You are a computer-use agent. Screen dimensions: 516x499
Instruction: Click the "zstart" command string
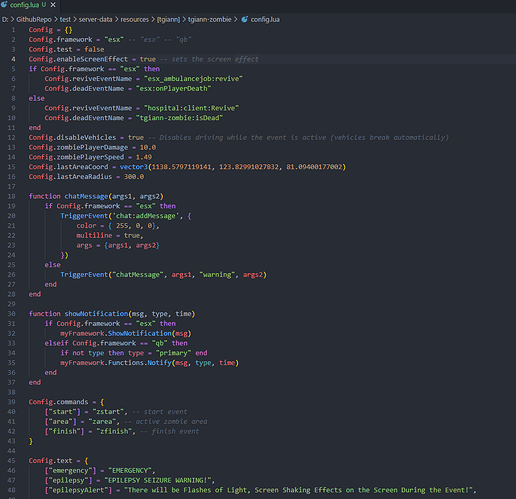(x=108, y=412)
